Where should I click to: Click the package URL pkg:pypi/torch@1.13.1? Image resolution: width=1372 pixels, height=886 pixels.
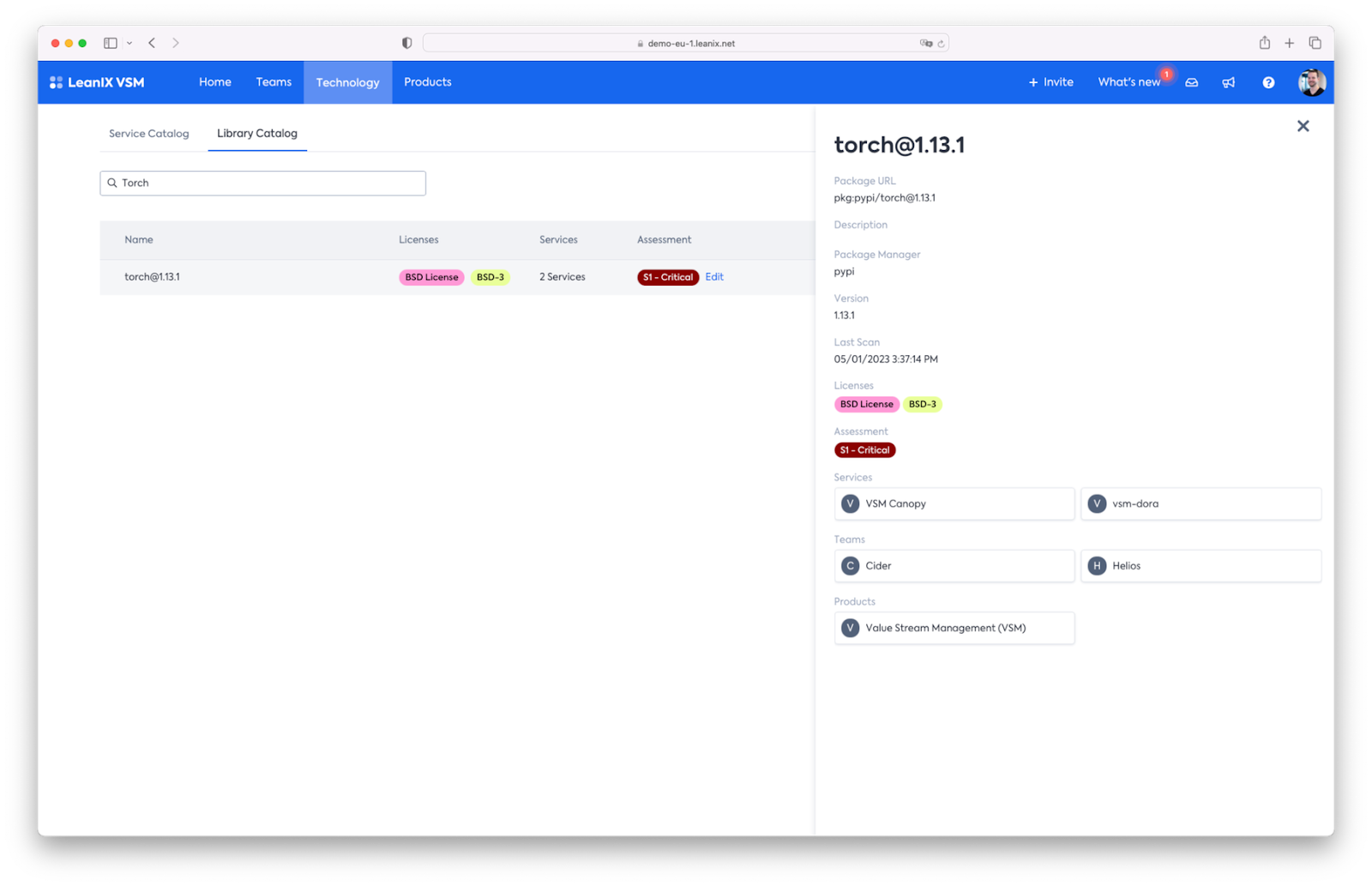[x=885, y=198]
